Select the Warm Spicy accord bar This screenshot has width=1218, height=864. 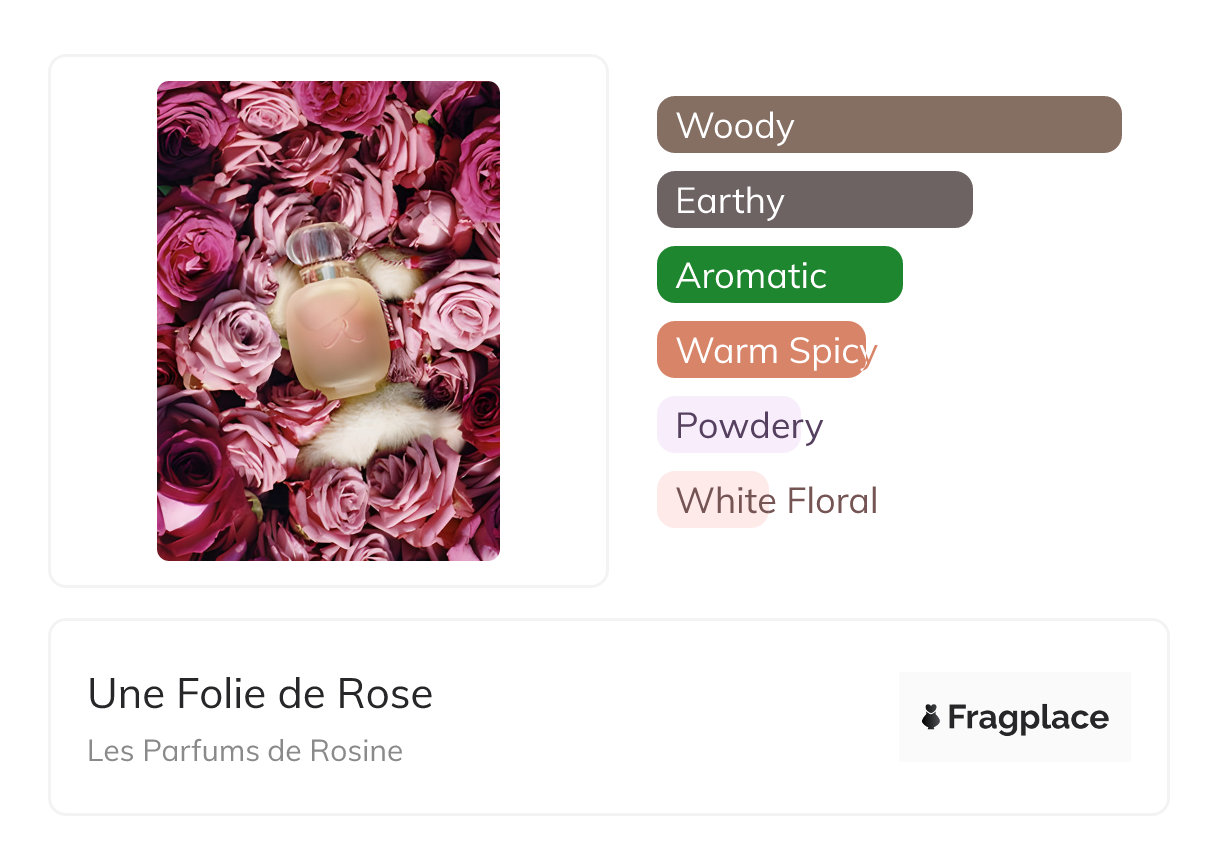762,350
